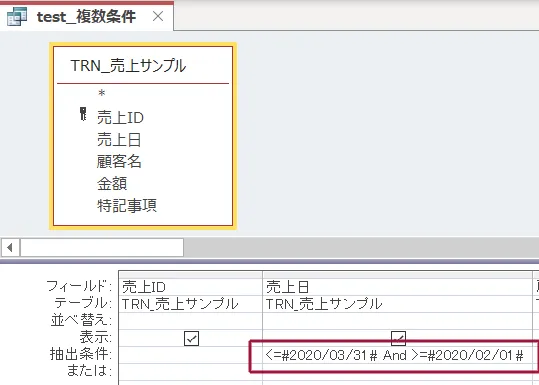Select 顧客名 in the table field list
The height and width of the screenshot is (385, 539).
pos(119,162)
